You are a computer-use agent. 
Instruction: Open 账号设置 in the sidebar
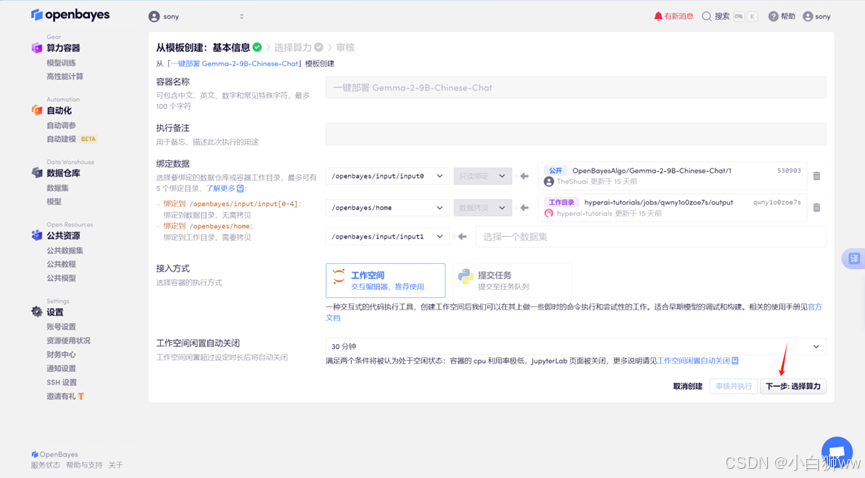pos(61,327)
